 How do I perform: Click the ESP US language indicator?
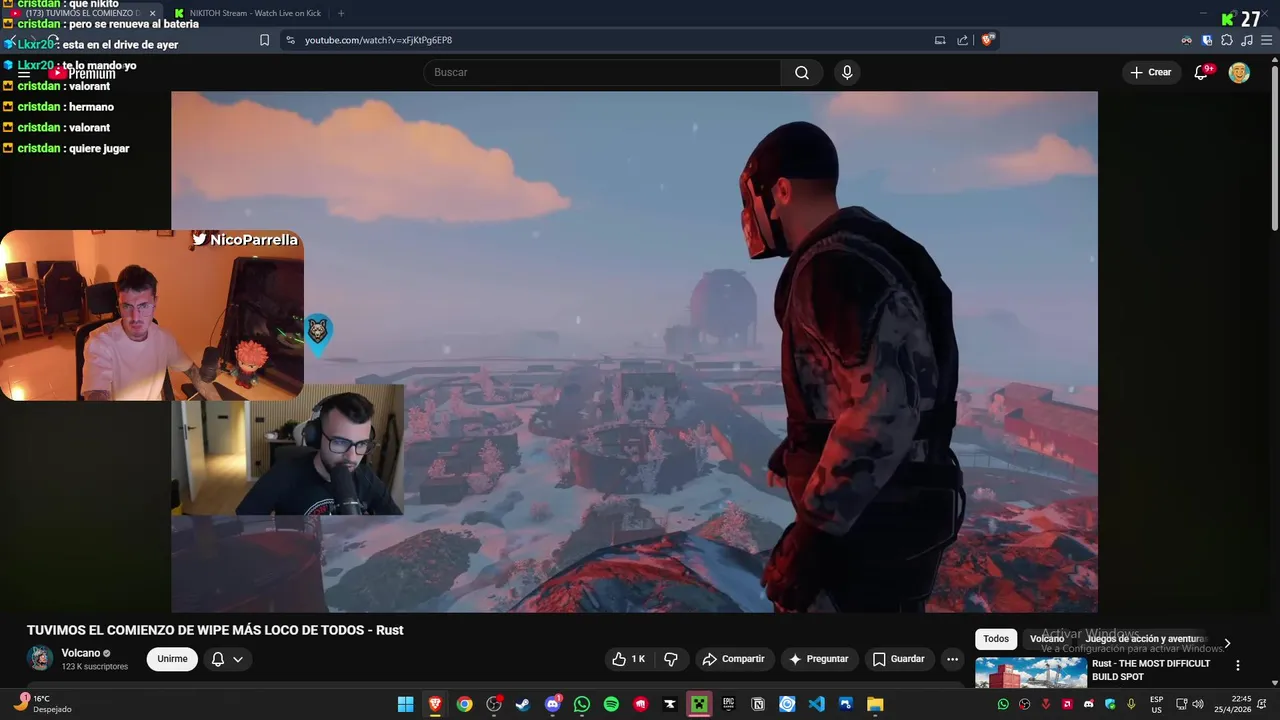[1156, 704]
